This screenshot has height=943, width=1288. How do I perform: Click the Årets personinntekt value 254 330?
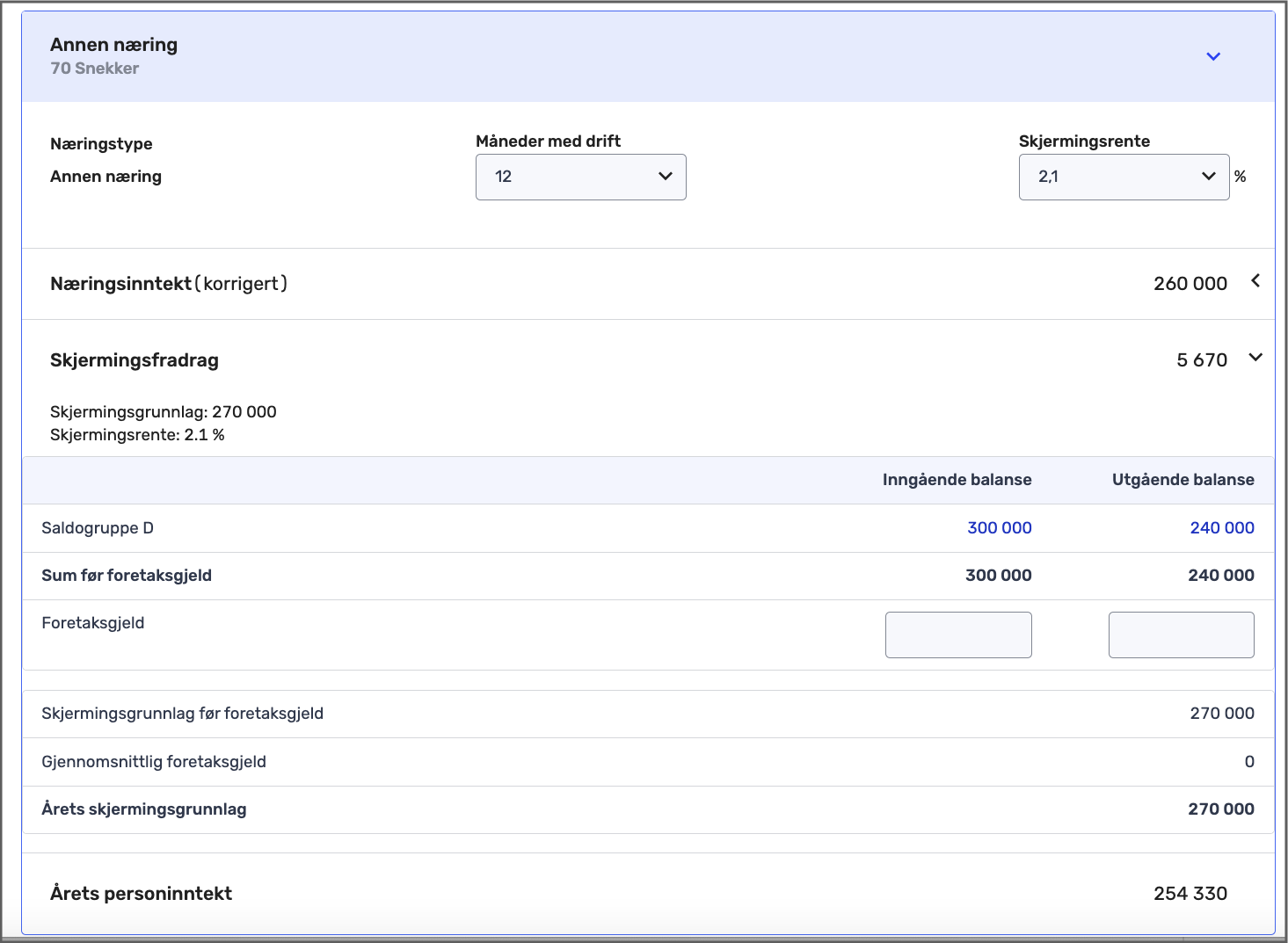tap(1190, 894)
